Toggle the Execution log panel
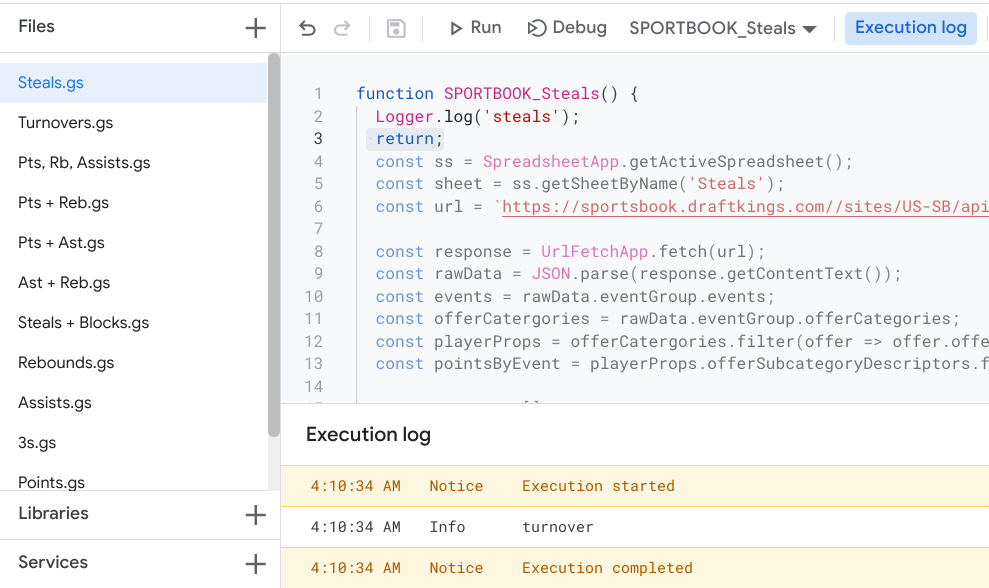This screenshot has width=989, height=588. point(911,28)
